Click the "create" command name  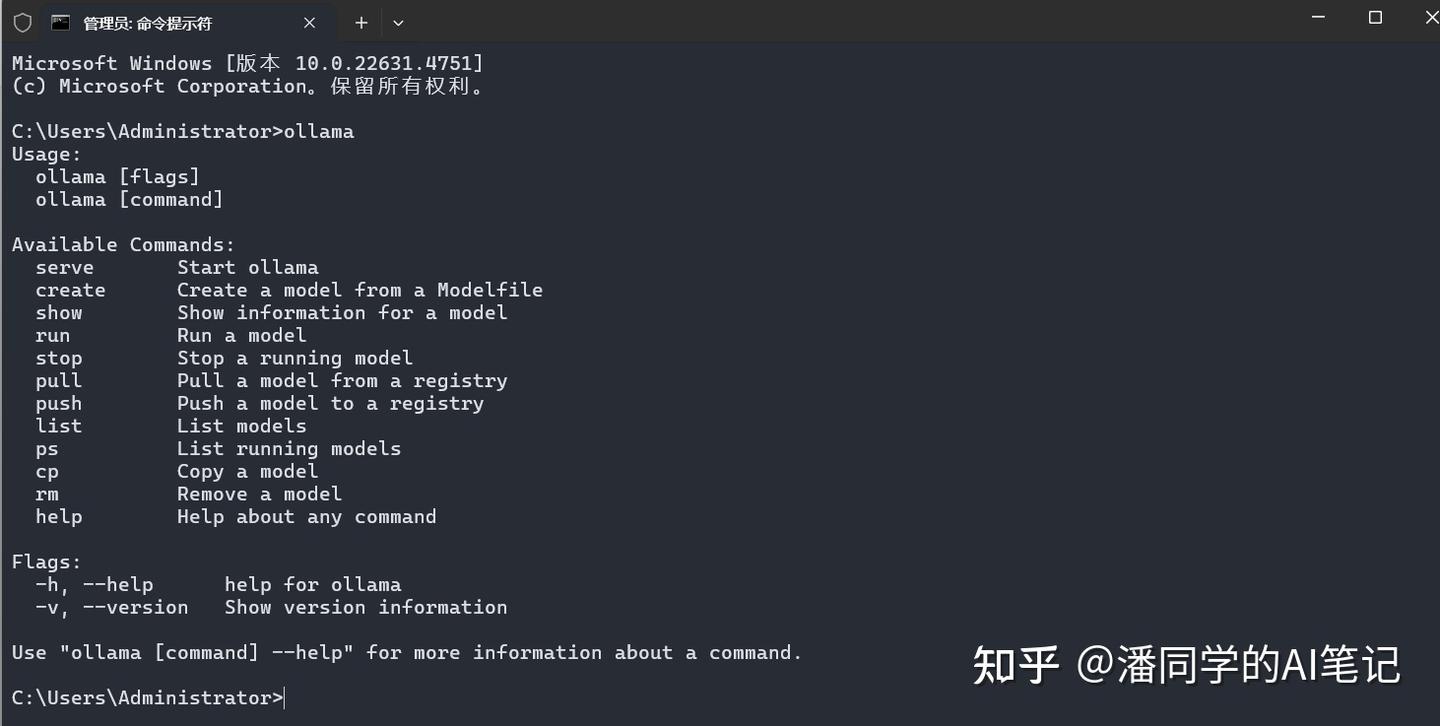coord(70,290)
